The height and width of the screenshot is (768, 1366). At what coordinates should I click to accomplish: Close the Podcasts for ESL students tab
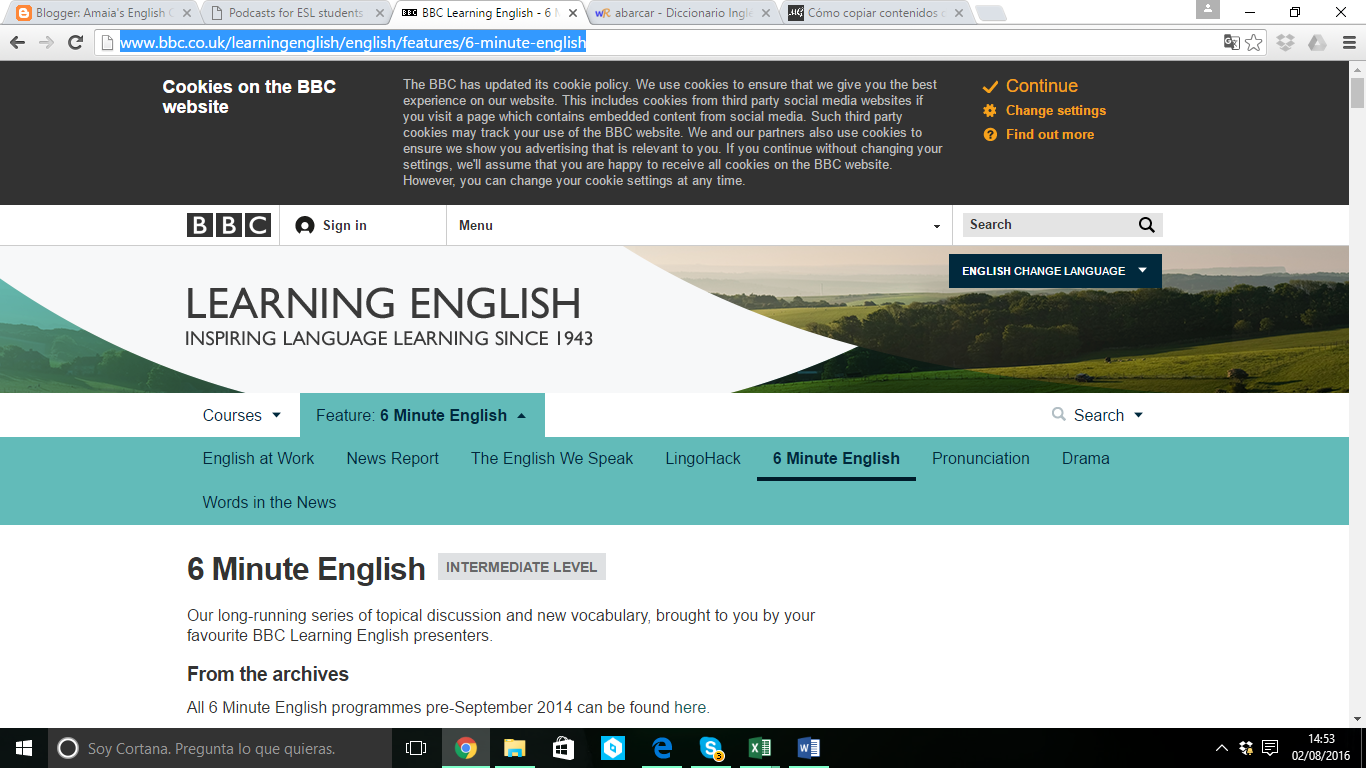point(380,13)
